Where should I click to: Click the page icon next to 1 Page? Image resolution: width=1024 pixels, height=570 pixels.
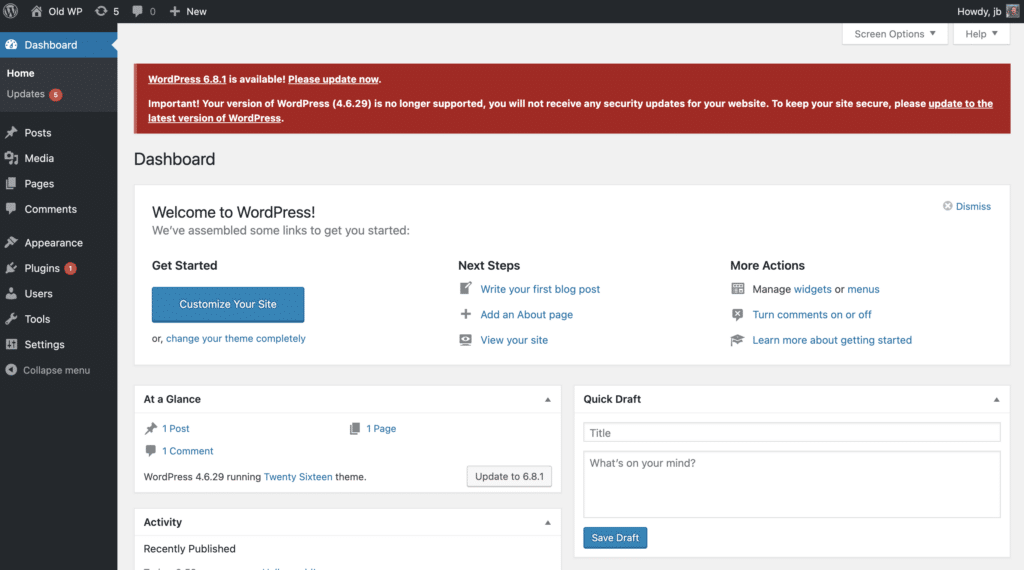pyautogui.click(x=355, y=428)
